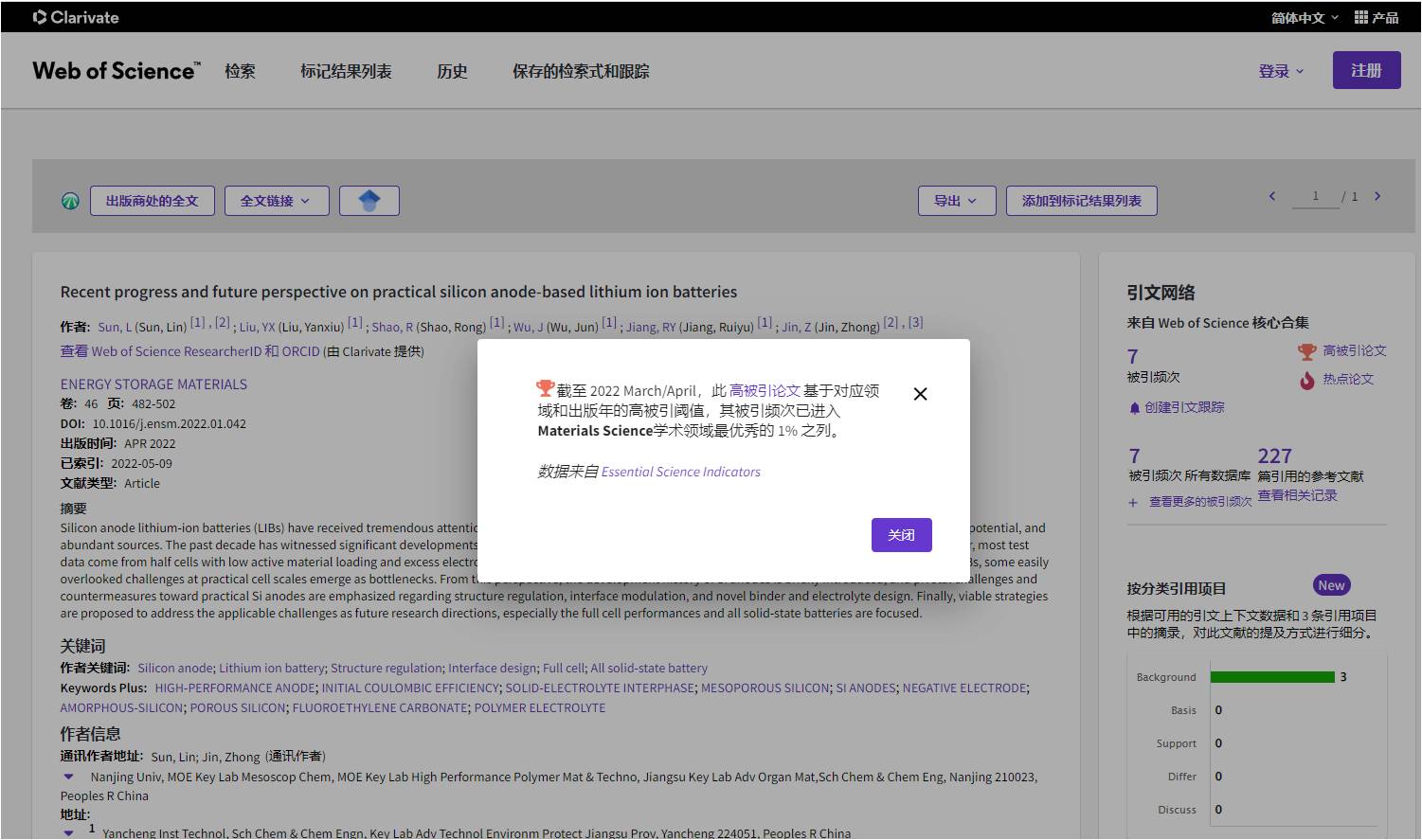The image size is (1422, 840).
Task: Click the green Background citation bar
Action: click(1271, 677)
